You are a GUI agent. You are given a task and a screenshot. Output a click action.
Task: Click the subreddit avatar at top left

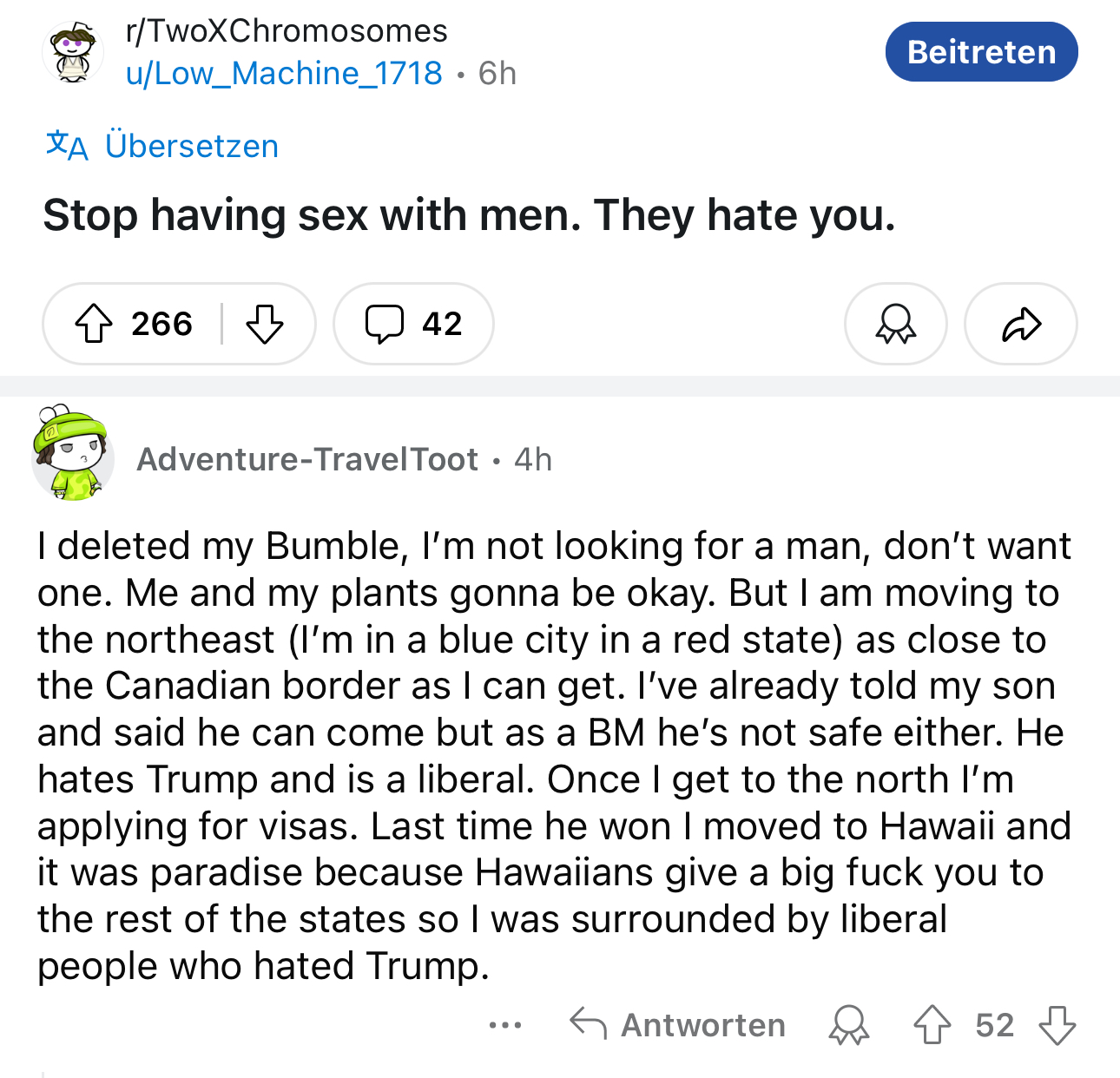[x=73, y=54]
